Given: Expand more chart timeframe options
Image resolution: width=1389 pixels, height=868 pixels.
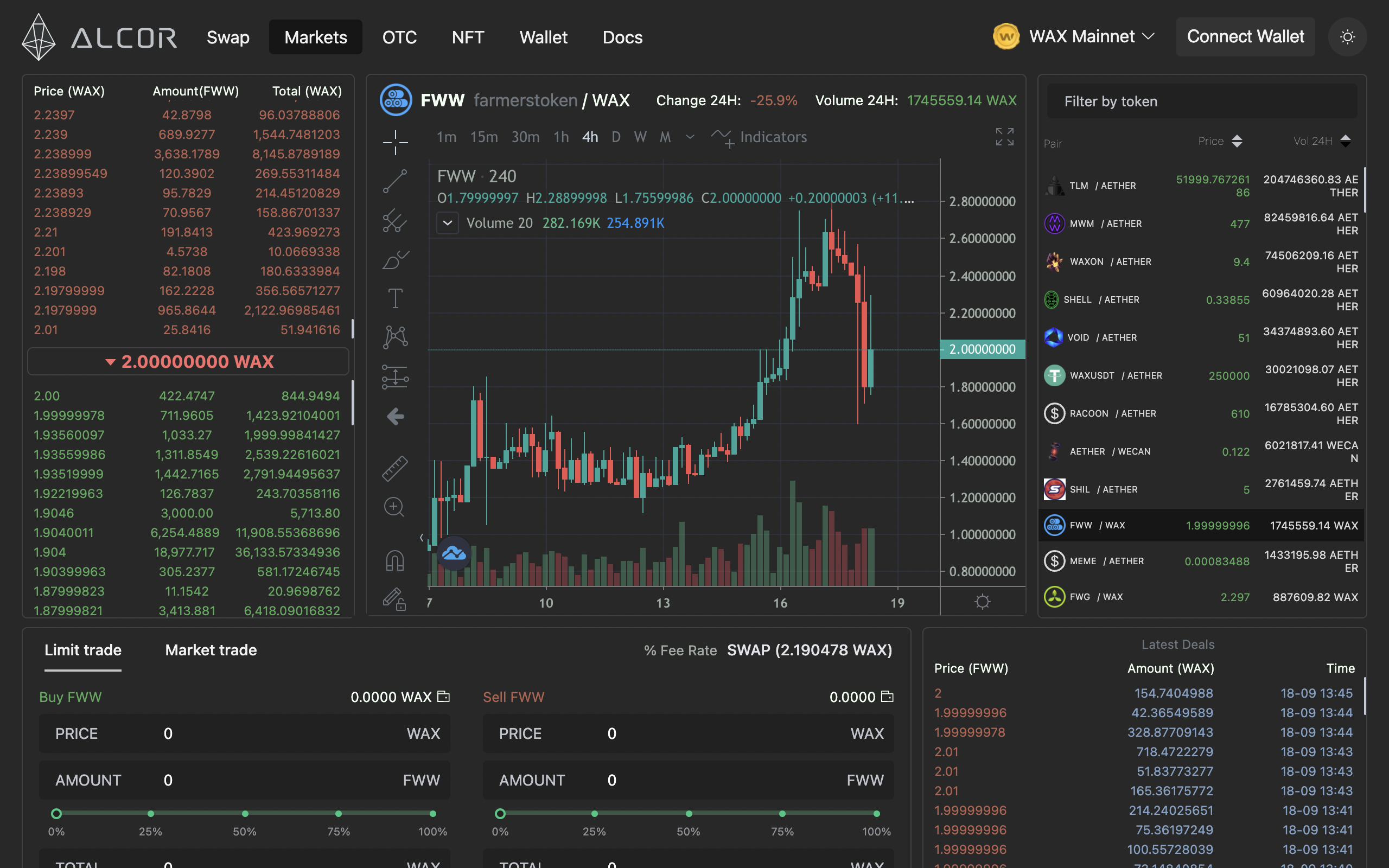Looking at the screenshot, I should click(x=690, y=137).
